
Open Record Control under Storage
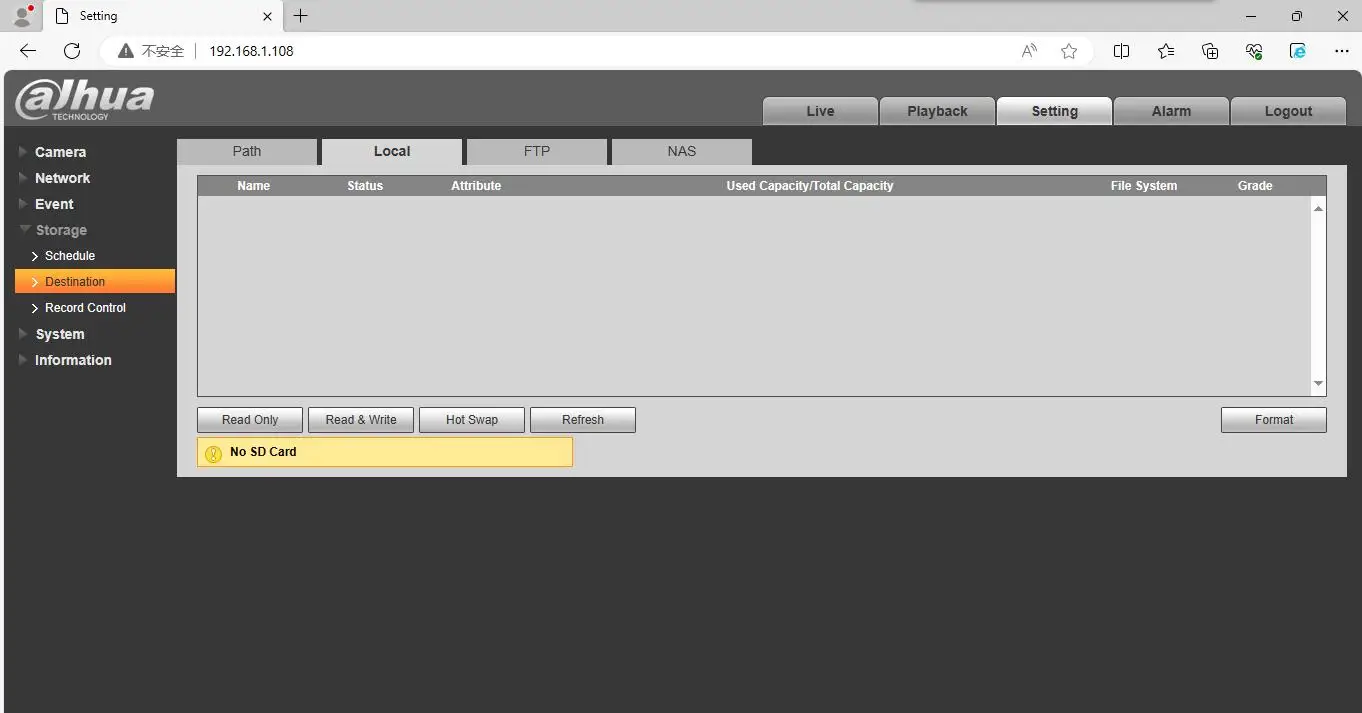pos(85,308)
